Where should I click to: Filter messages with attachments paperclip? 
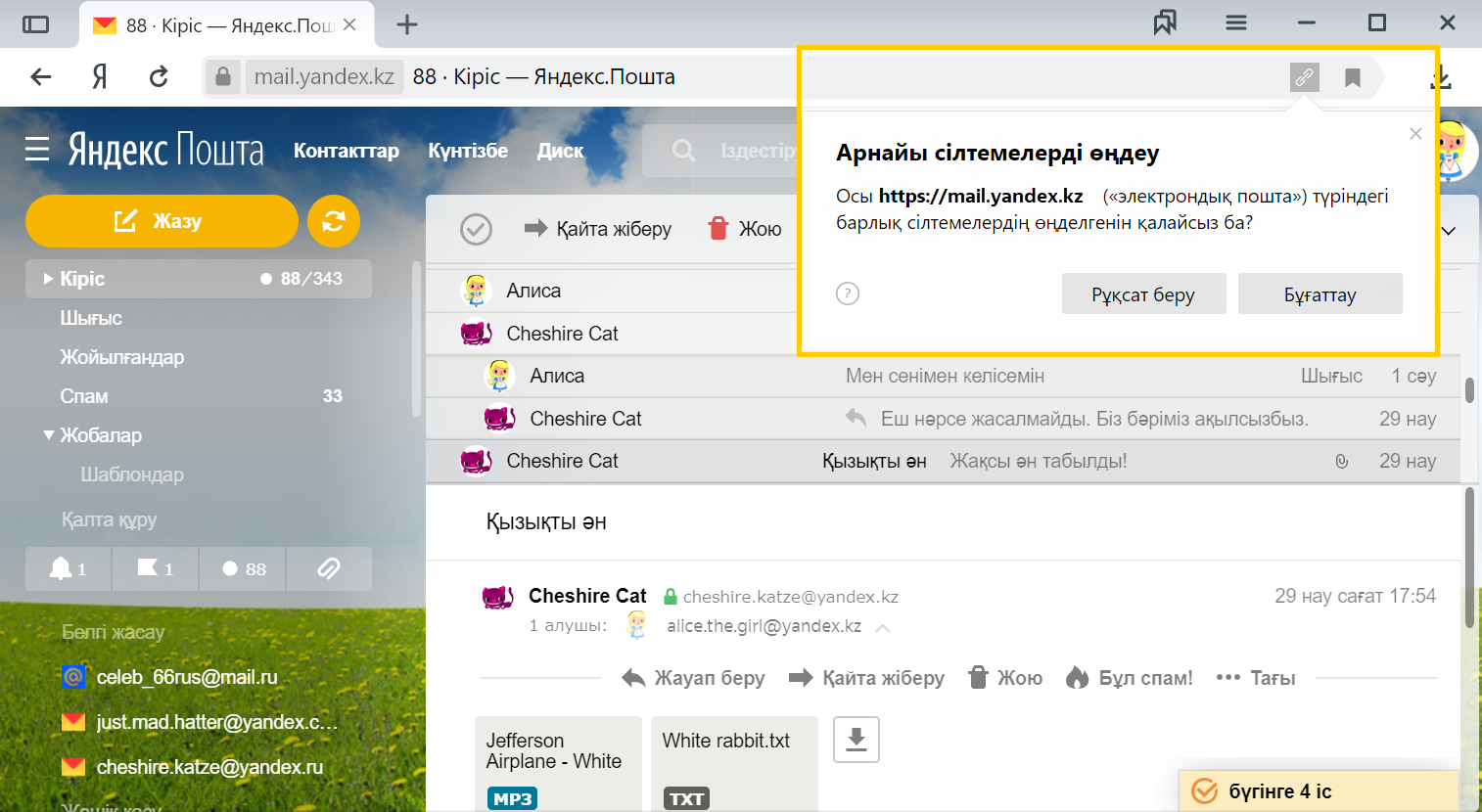[329, 568]
